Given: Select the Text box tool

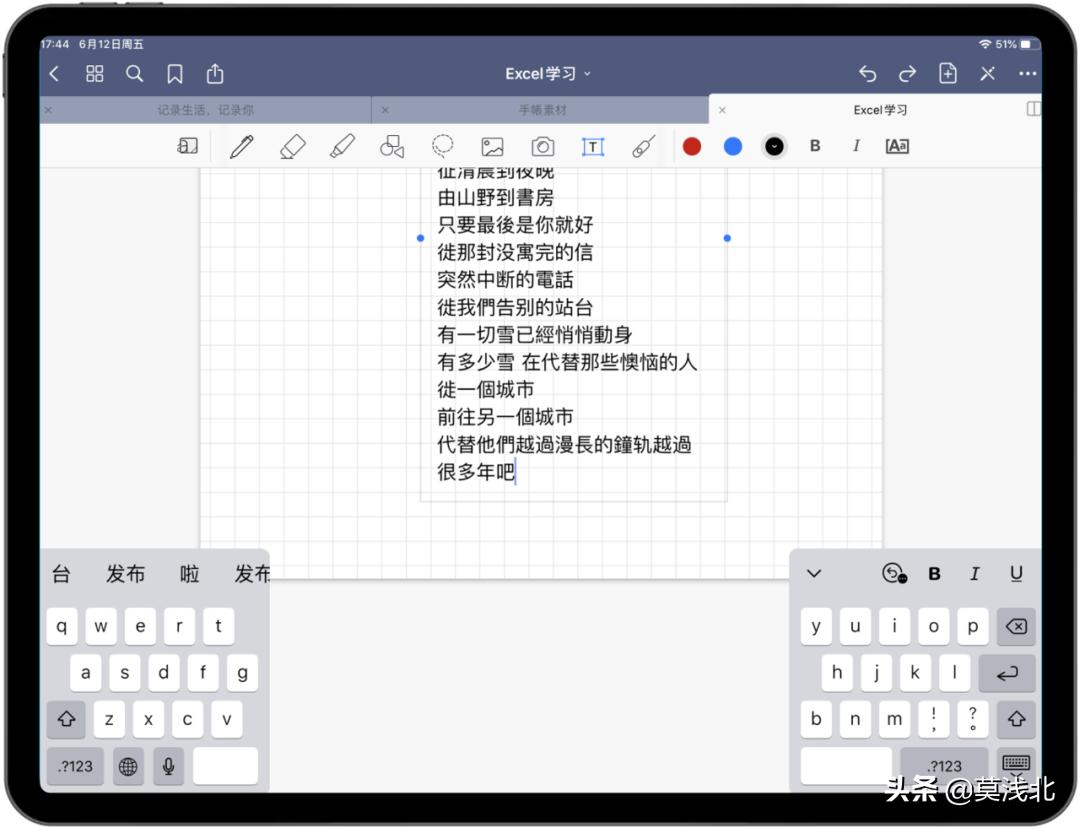Looking at the screenshot, I should [x=593, y=146].
